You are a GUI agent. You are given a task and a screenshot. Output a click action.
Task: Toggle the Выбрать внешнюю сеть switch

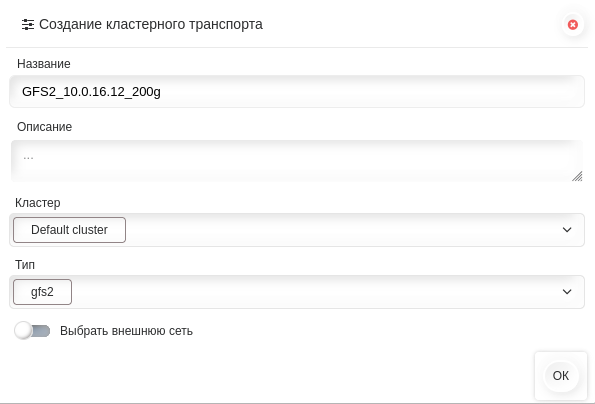pyautogui.click(x=32, y=331)
